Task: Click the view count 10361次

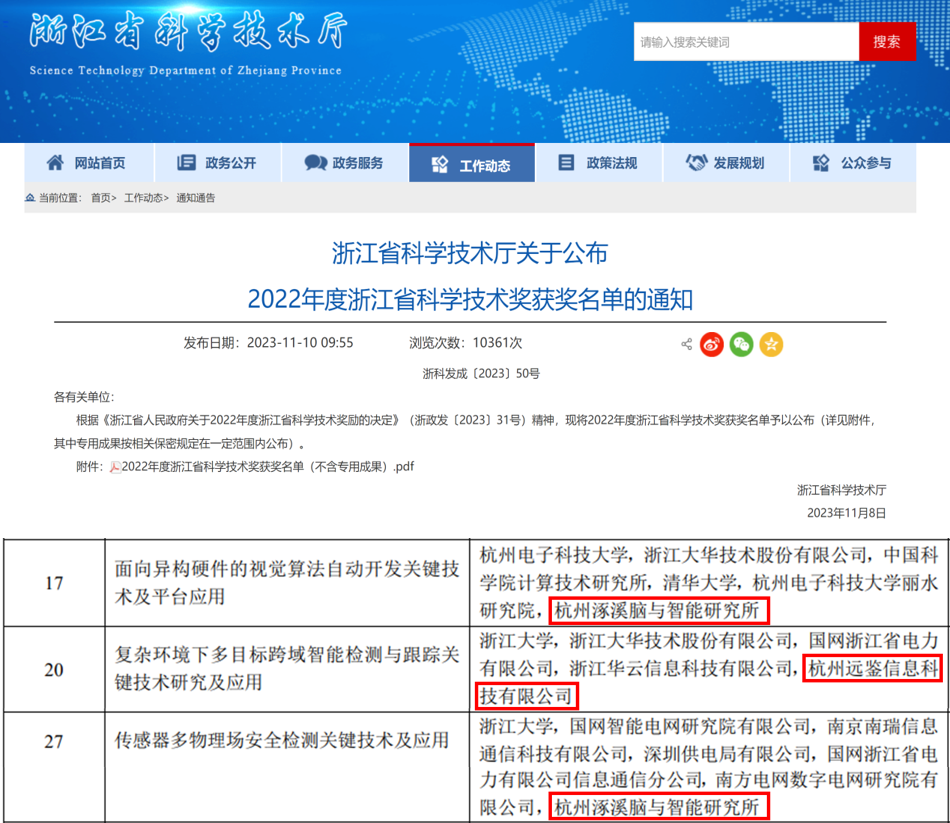Action: coord(497,343)
